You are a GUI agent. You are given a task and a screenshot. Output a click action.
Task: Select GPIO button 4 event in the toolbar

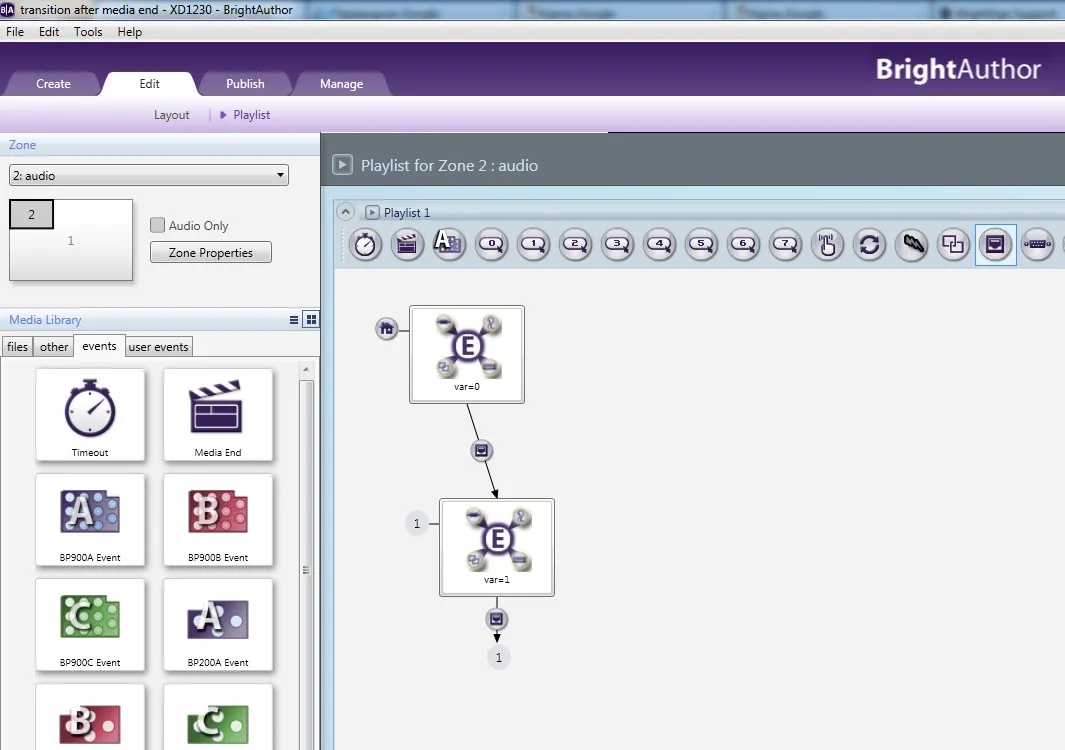click(x=660, y=245)
